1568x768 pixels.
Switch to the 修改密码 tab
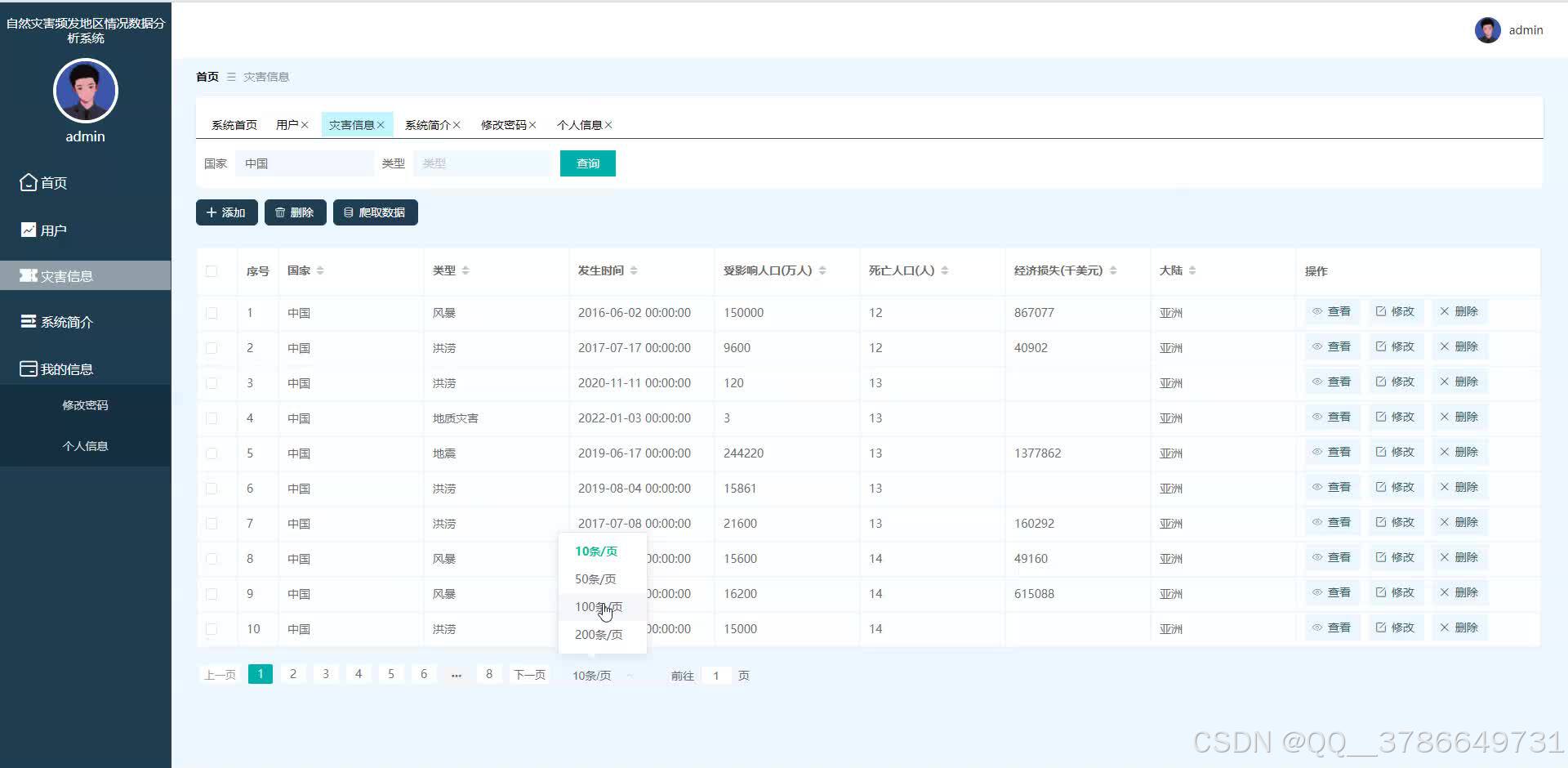(503, 125)
